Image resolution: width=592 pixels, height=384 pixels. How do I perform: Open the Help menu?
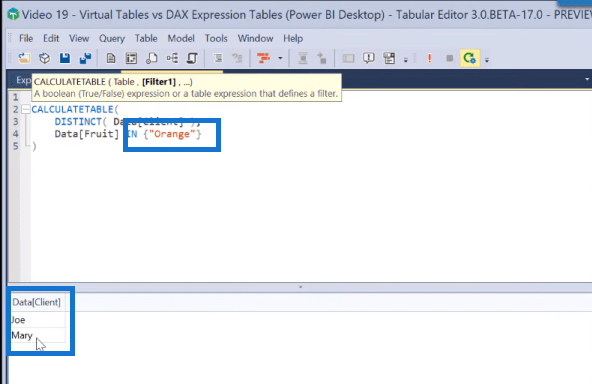[x=293, y=39]
